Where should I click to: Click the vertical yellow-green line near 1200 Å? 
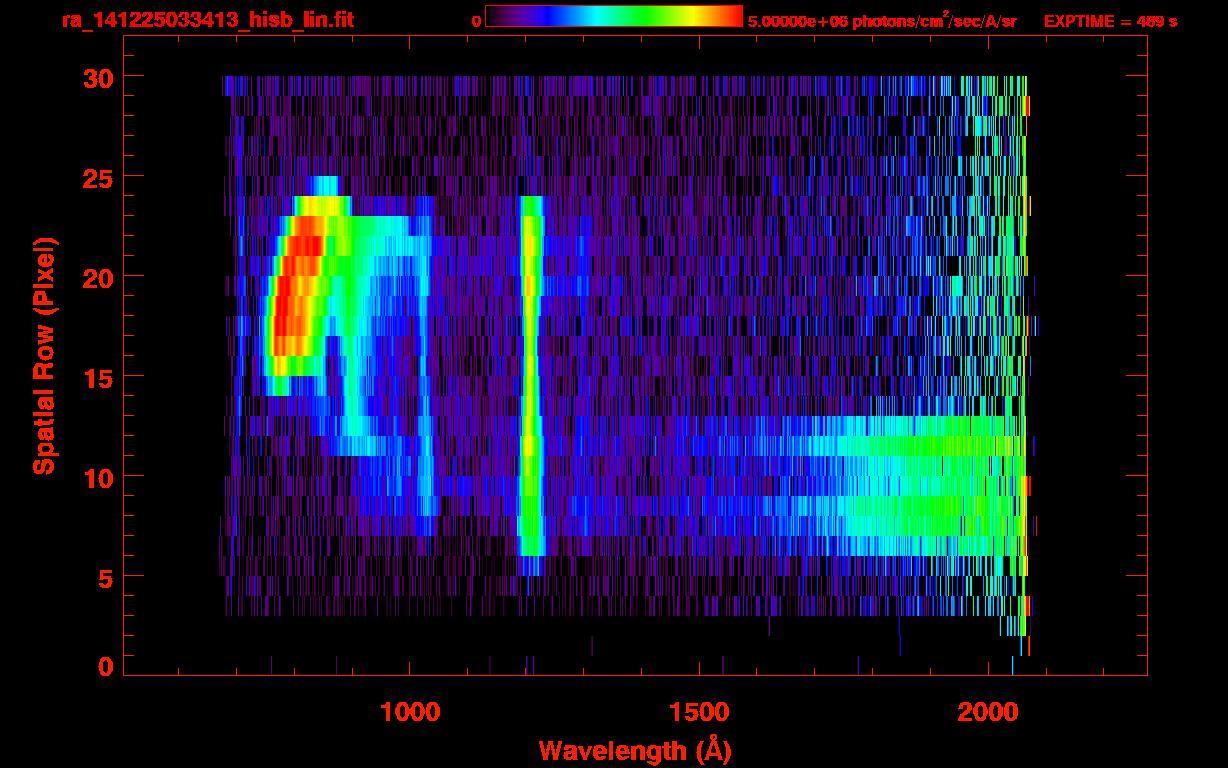pyautogui.click(x=531, y=376)
